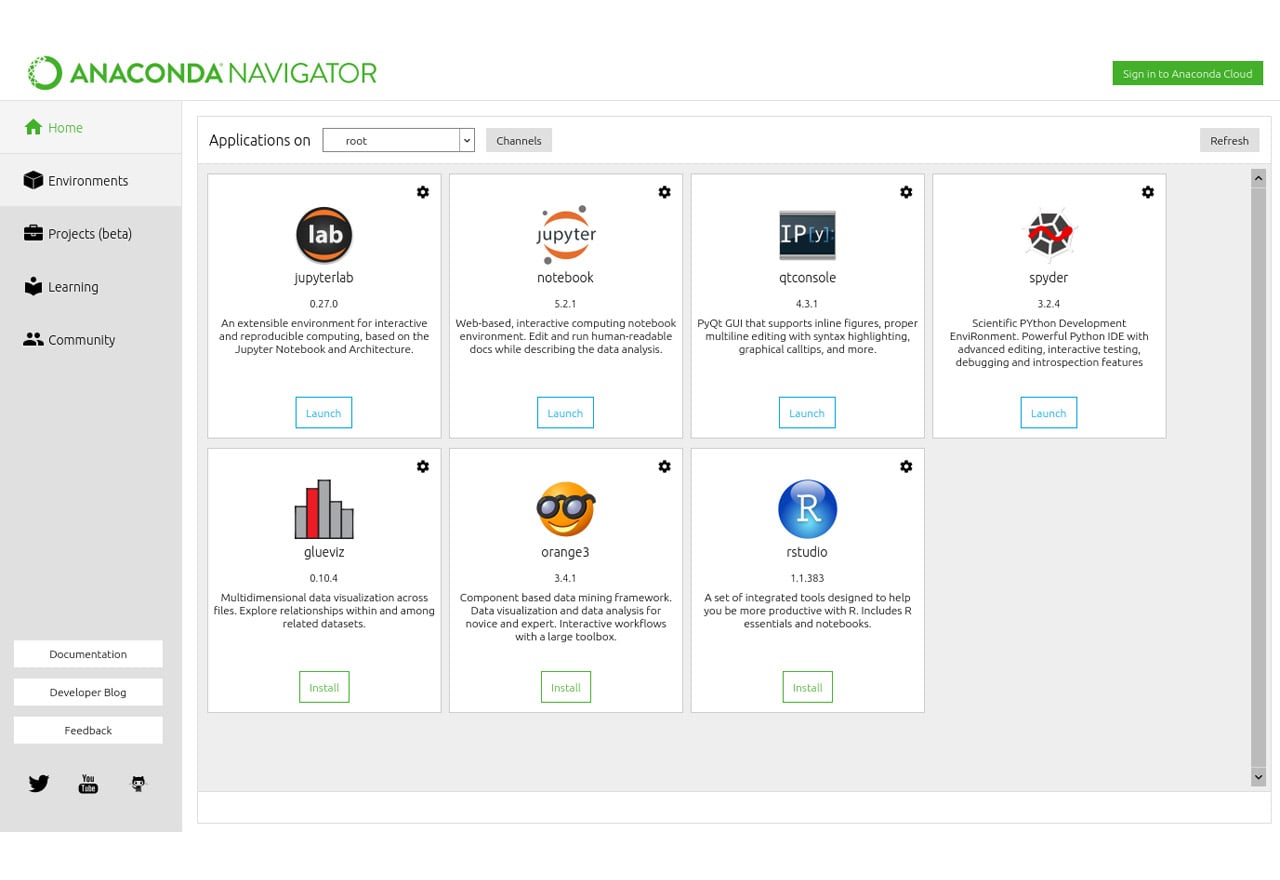This screenshot has width=1280, height=880.
Task: Open Anaconda GitHub page icon
Action: 139,784
